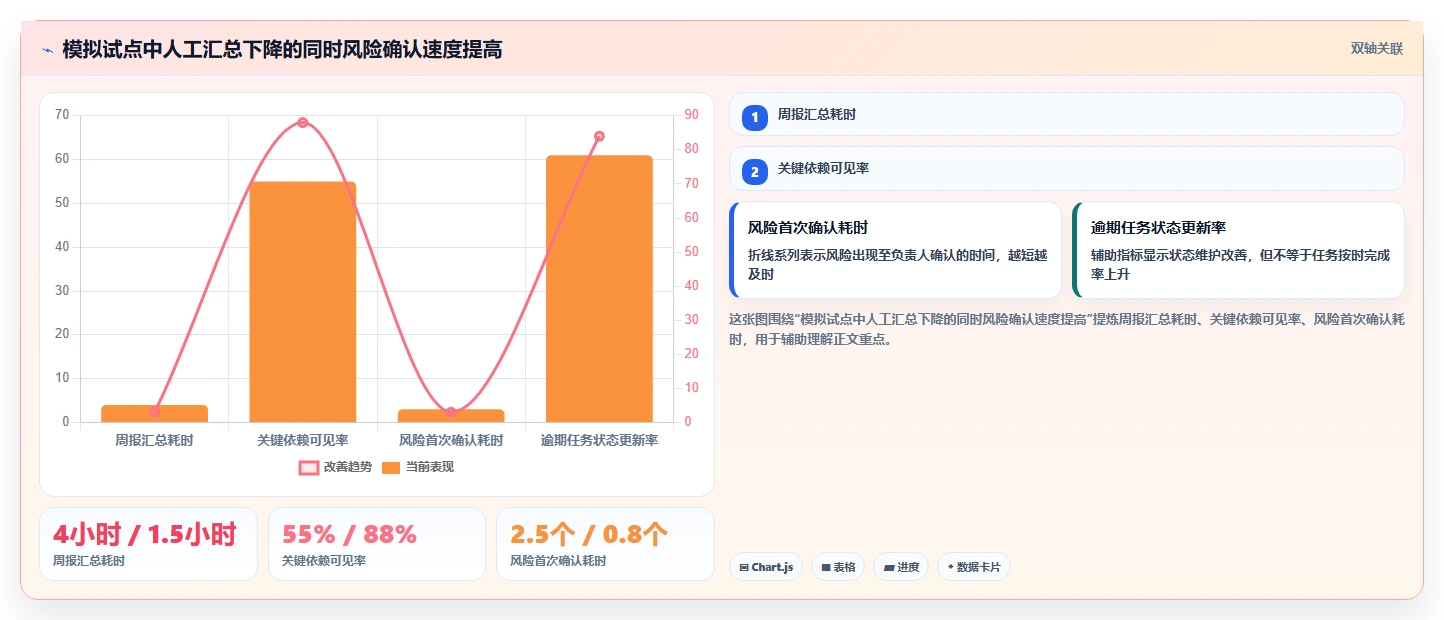
Task: Click the 双轴关联 label in the header
Action: pos(1377,48)
